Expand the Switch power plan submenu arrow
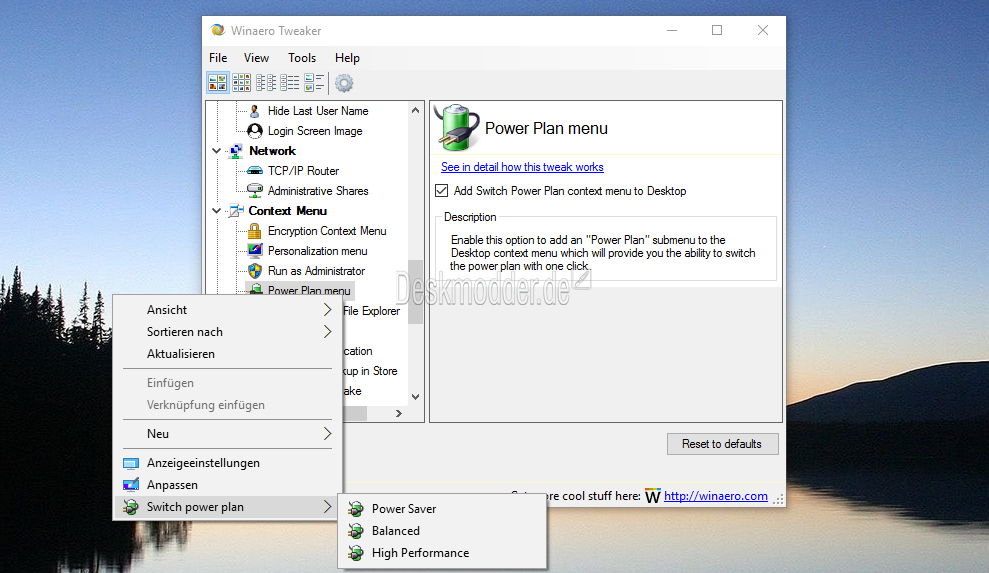 [x=327, y=507]
